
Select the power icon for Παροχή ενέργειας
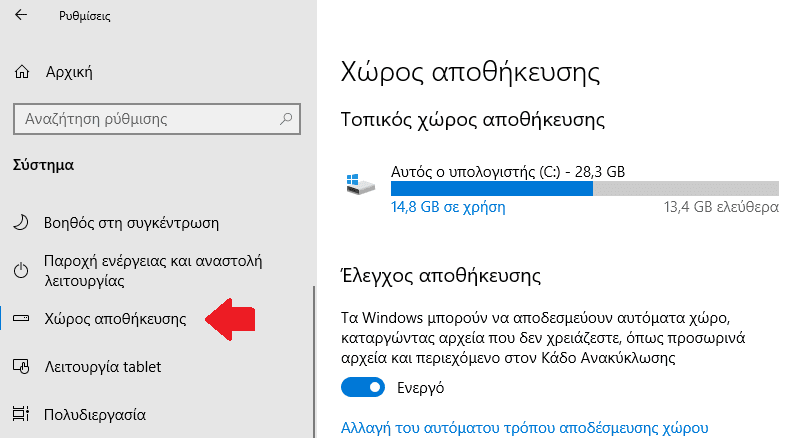click(x=21, y=270)
